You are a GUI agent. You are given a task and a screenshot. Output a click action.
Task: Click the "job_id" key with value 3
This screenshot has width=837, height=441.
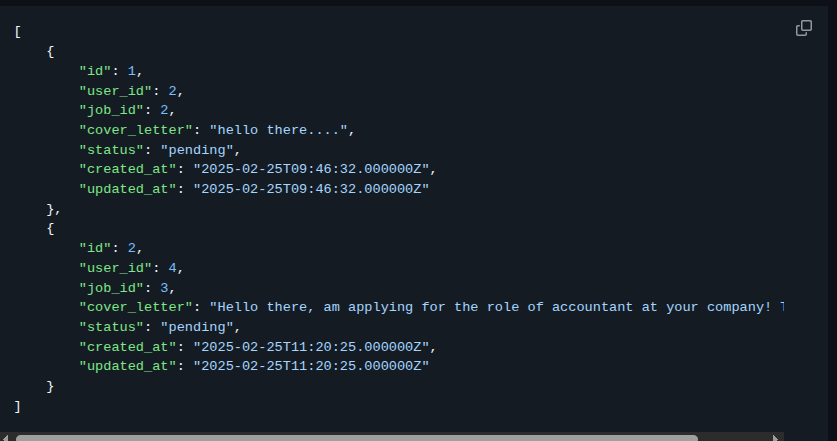[112, 288]
